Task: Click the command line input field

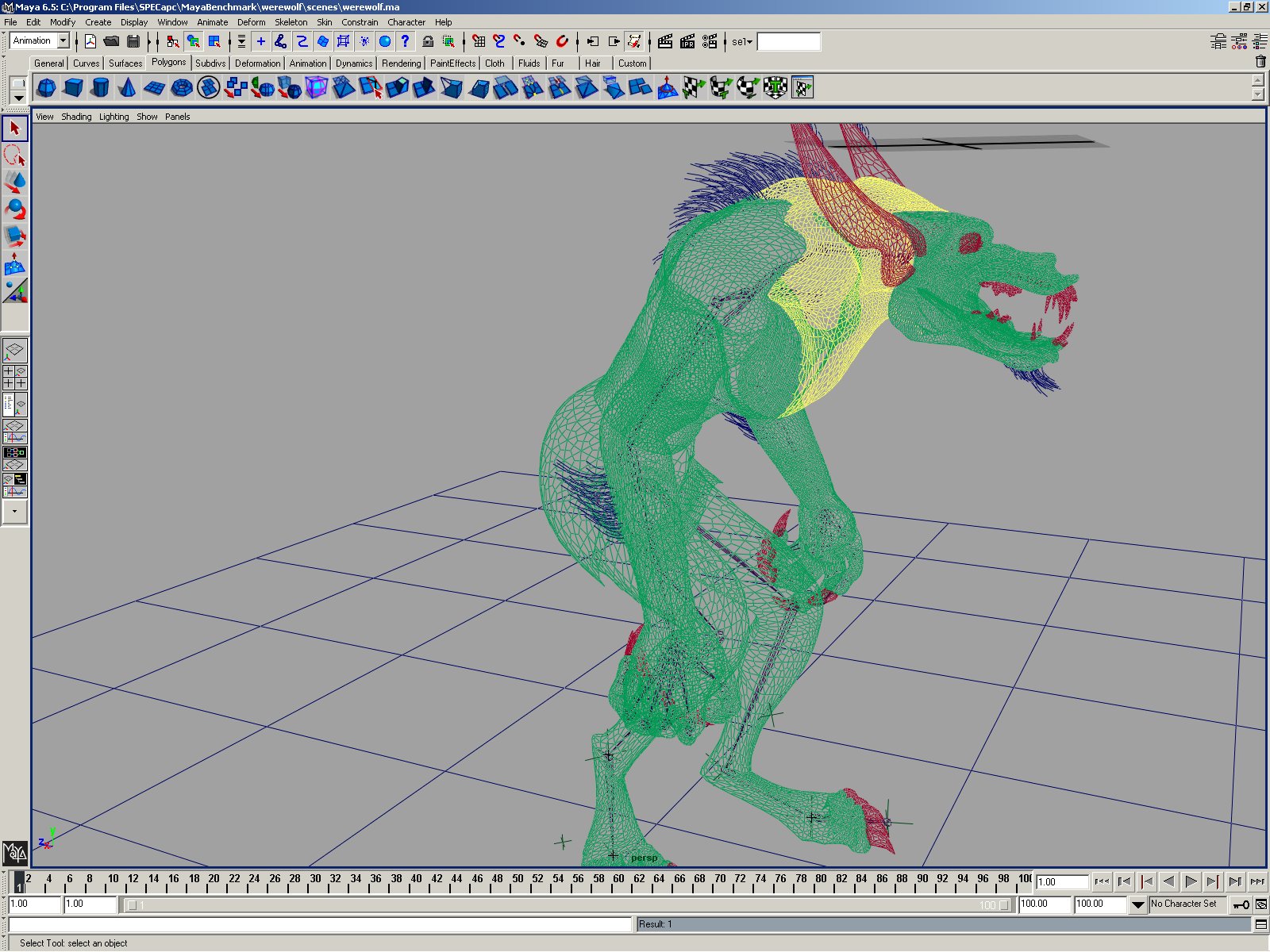Action: tap(320, 924)
